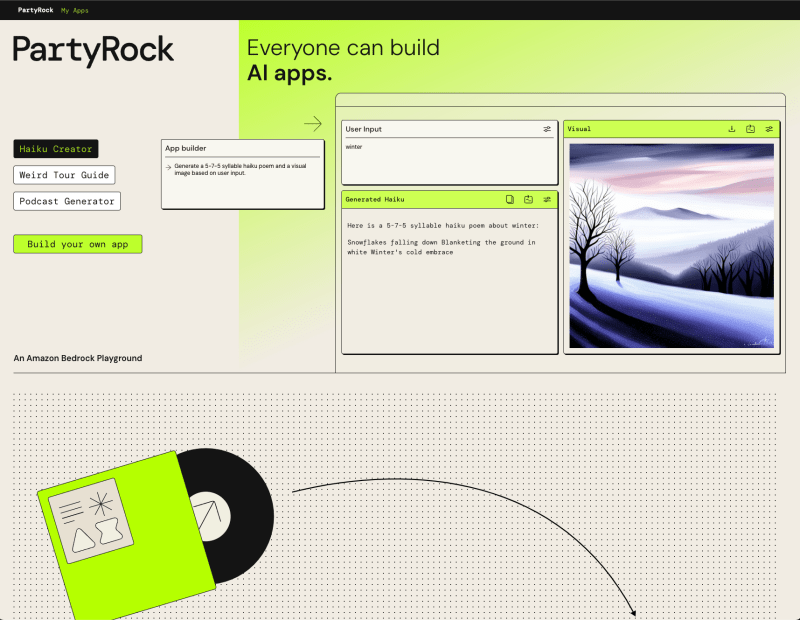
Task: Select the Haiku Creator example
Action: coord(56,149)
